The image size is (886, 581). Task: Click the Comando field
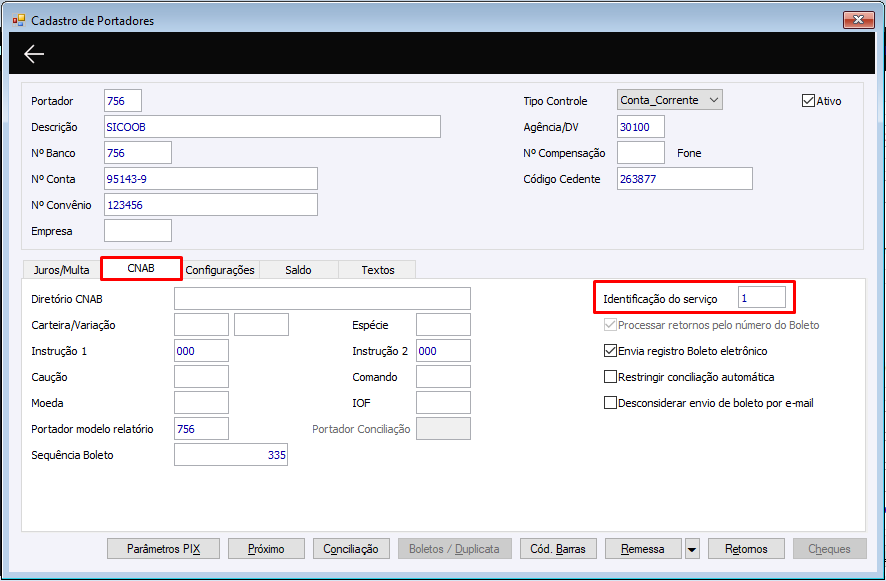tap(444, 376)
